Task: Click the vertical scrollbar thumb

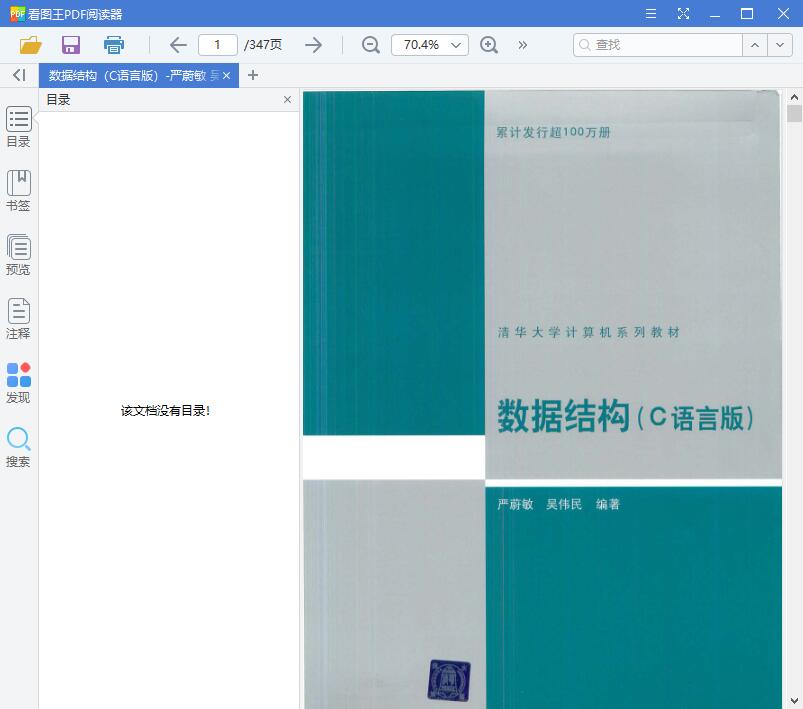Action: point(794,113)
